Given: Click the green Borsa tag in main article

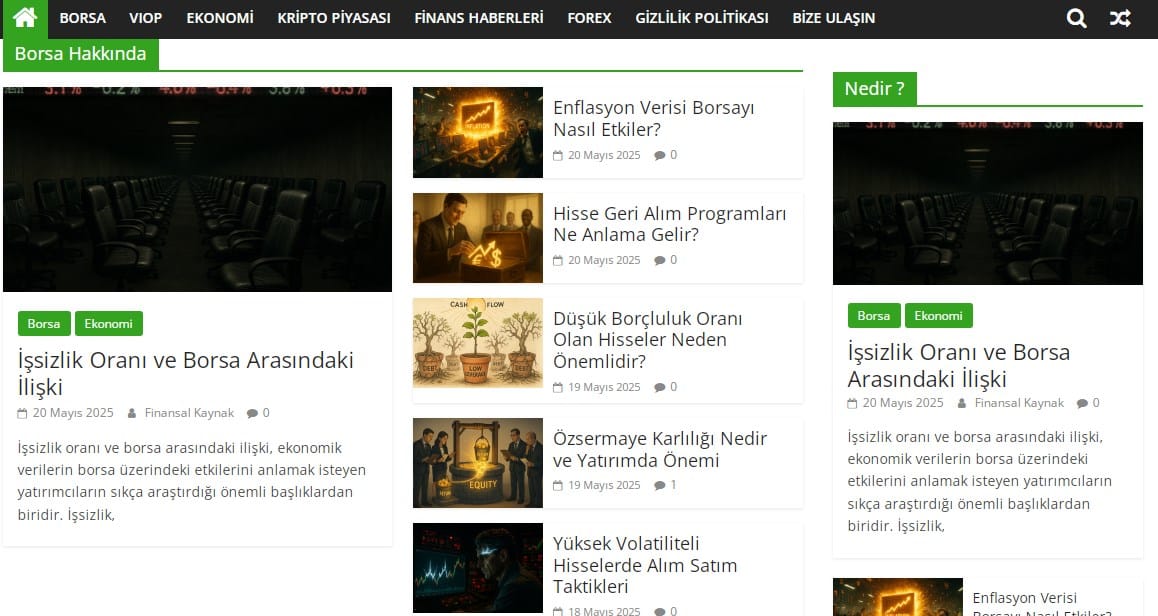Looking at the screenshot, I should pyautogui.click(x=44, y=324).
